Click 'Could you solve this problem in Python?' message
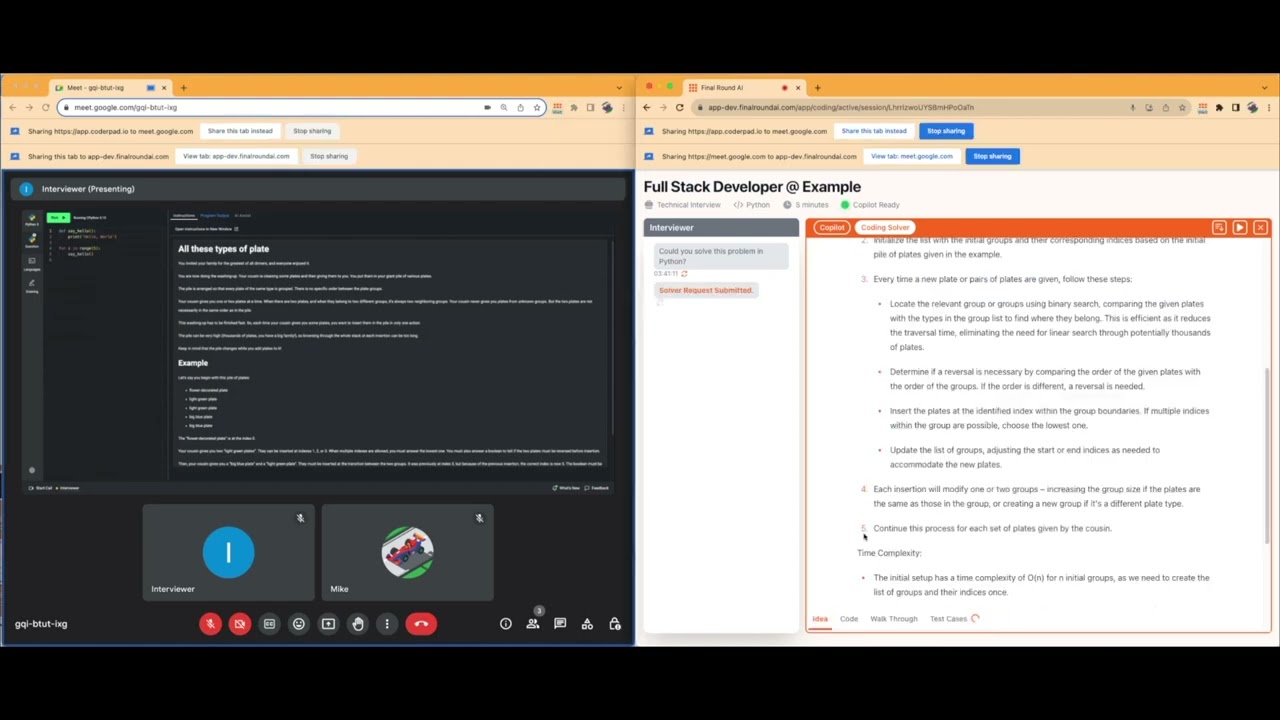The width and height of the screenshot is (1280, 720). (x=721, y=256)
